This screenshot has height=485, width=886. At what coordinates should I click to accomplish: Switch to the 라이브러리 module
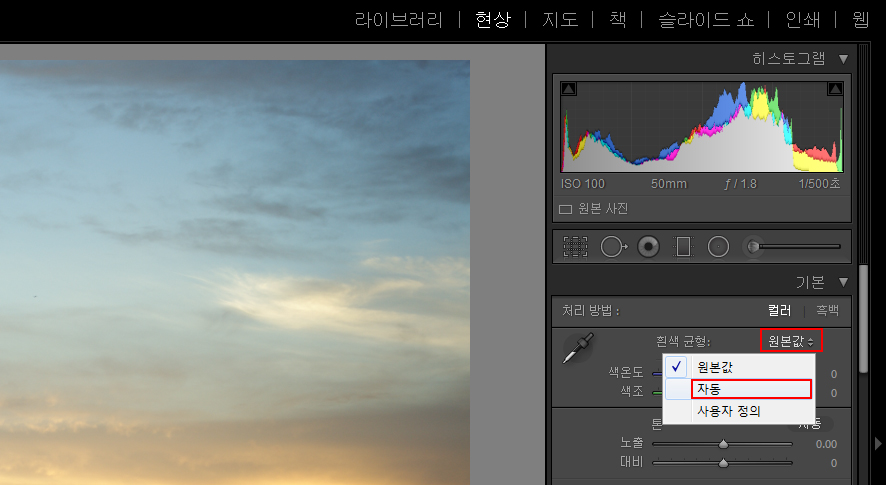click(x=398, y=20)
